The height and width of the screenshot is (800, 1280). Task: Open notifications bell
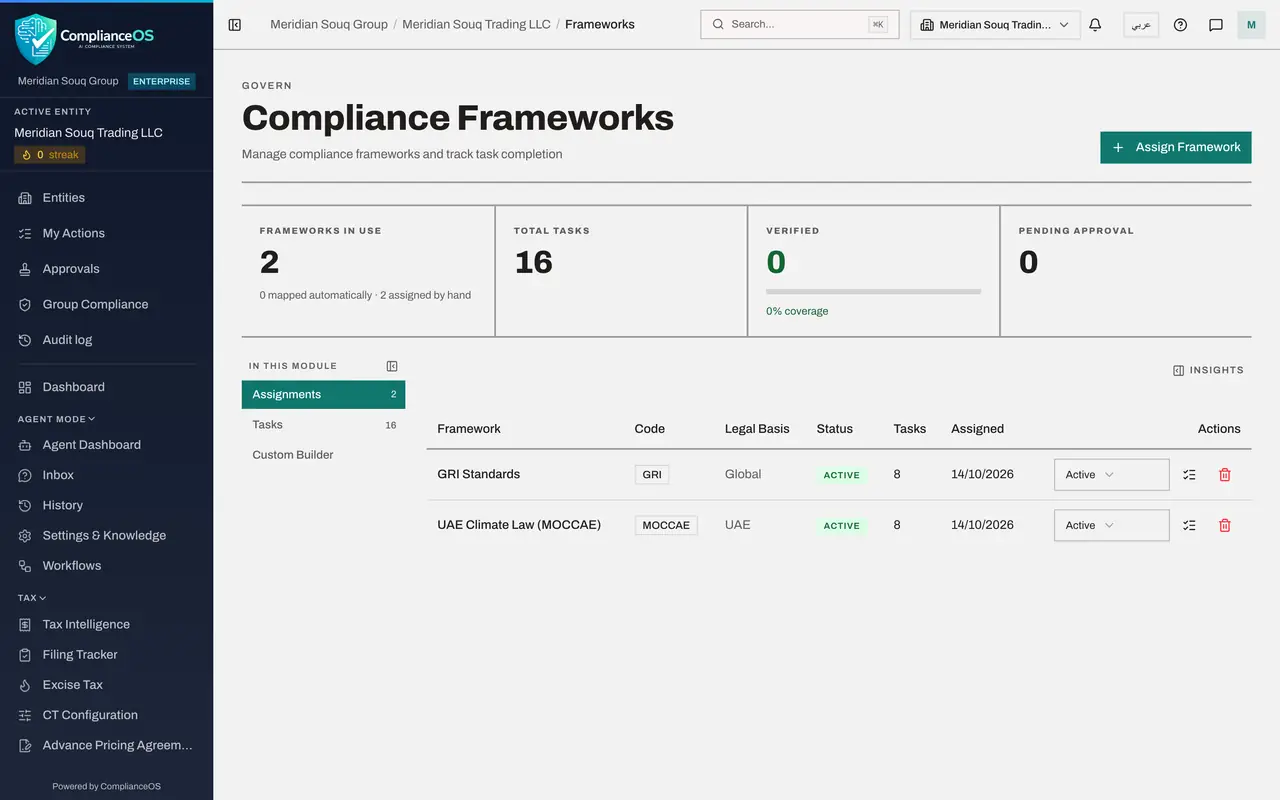click(x=1095, y=25)
